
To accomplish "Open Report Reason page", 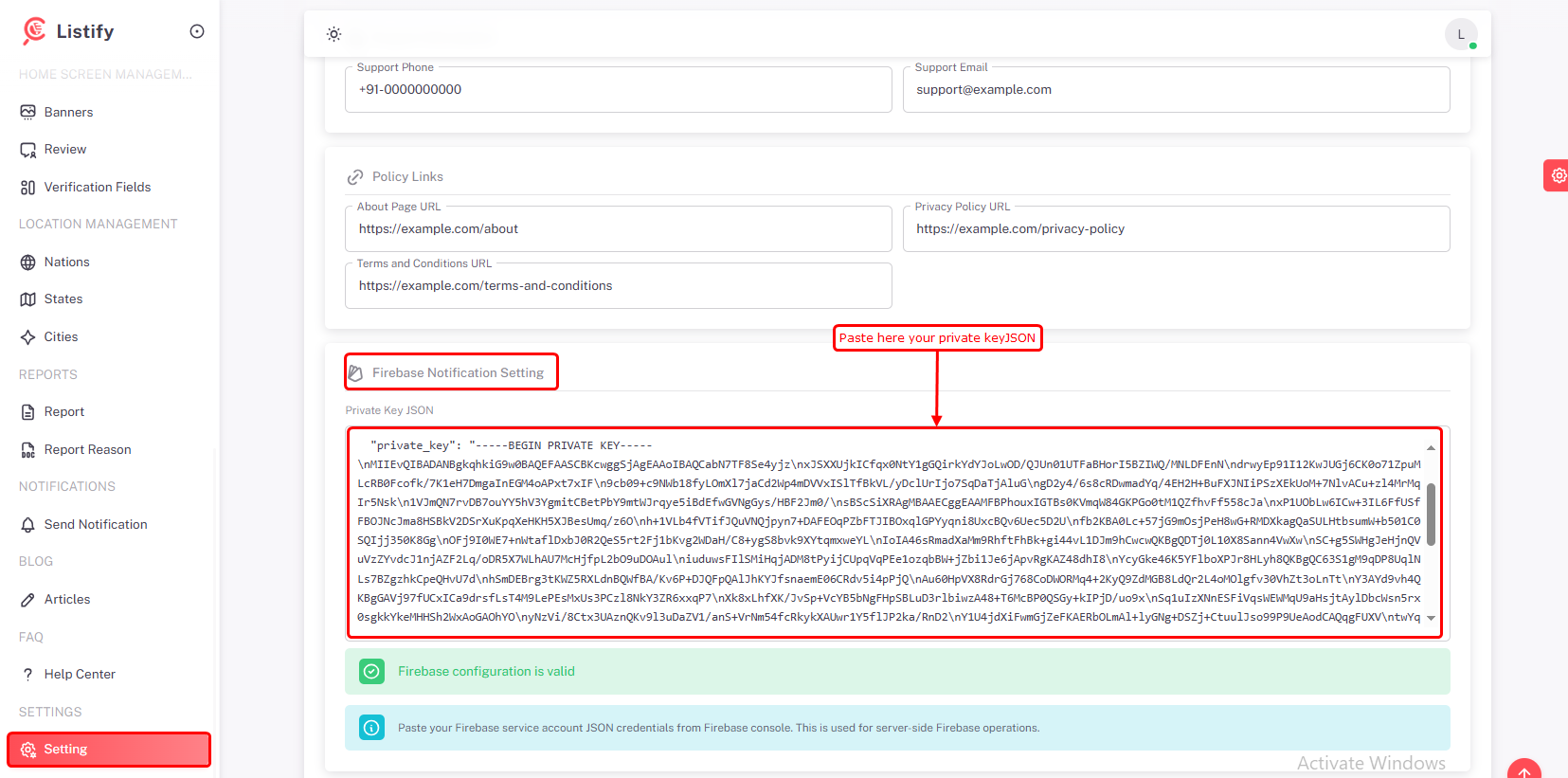I will coord(87,450).
